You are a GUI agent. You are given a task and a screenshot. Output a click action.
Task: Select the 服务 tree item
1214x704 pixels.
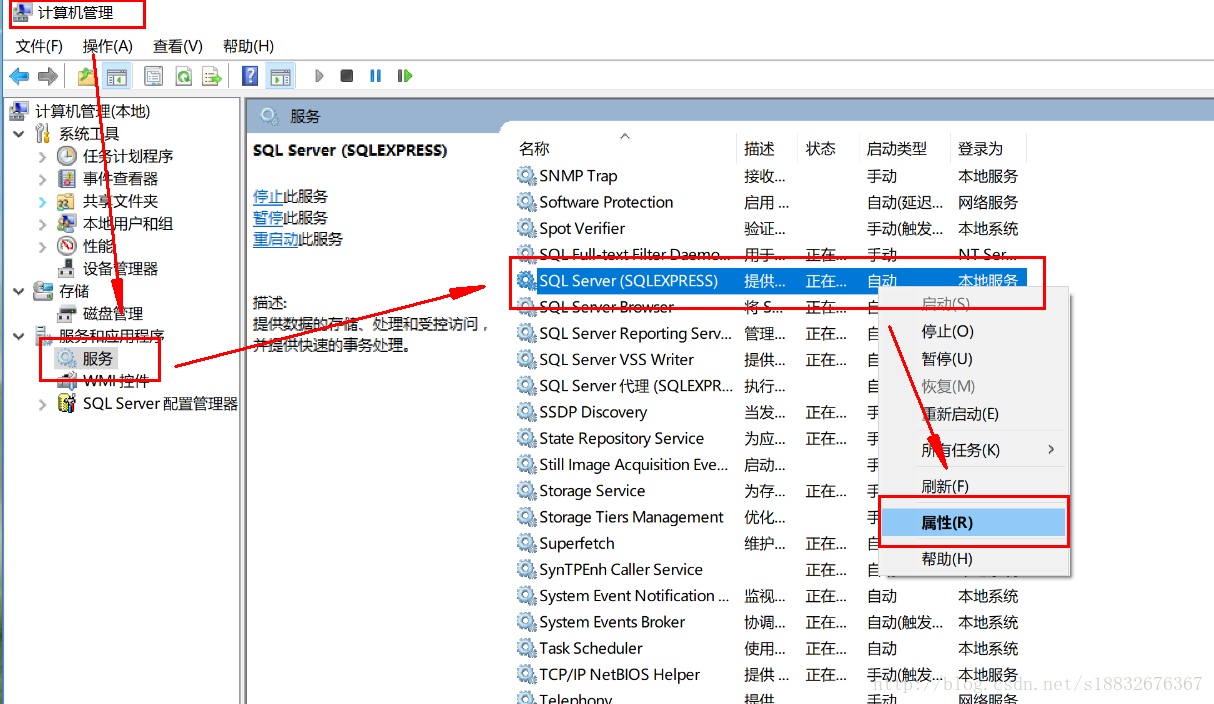coord(98,358)
